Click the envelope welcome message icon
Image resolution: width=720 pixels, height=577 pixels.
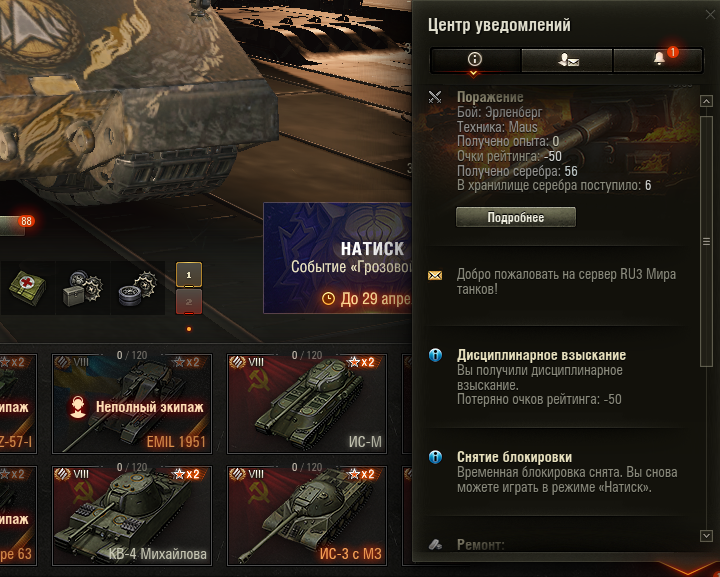point(435,275)
